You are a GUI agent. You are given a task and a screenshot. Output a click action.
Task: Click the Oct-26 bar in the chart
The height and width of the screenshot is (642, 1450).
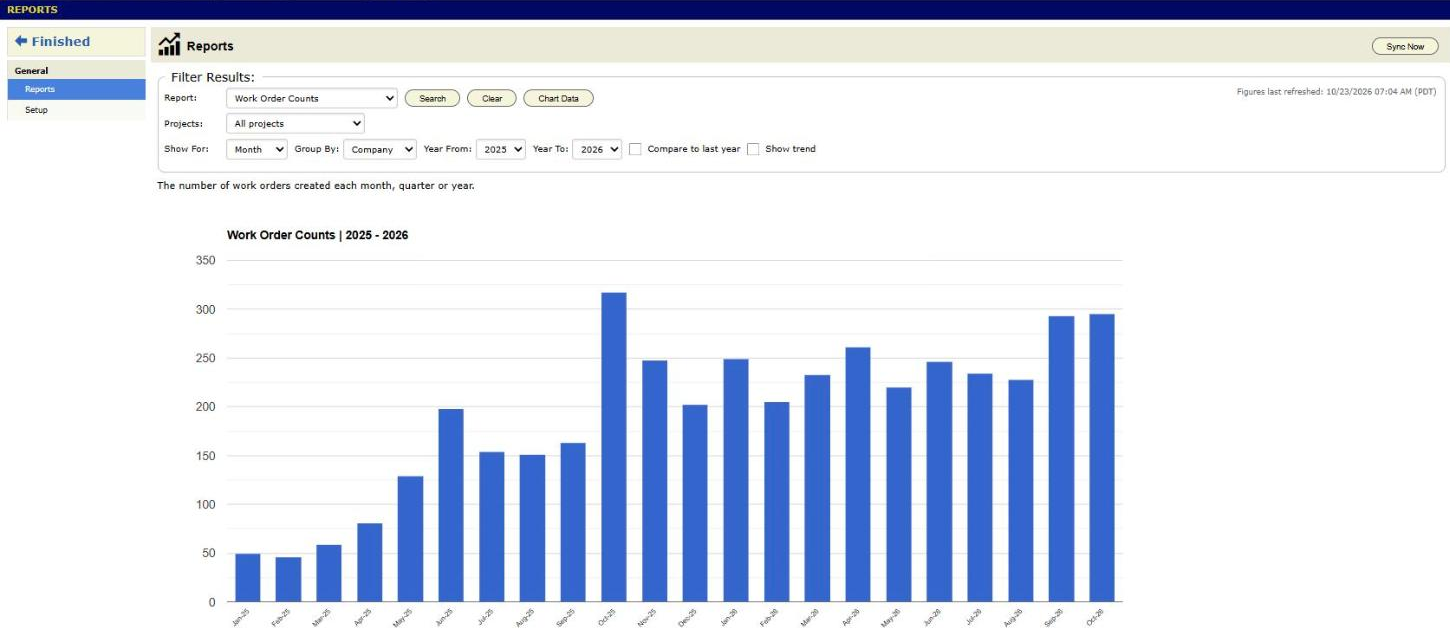point(1102,458)
